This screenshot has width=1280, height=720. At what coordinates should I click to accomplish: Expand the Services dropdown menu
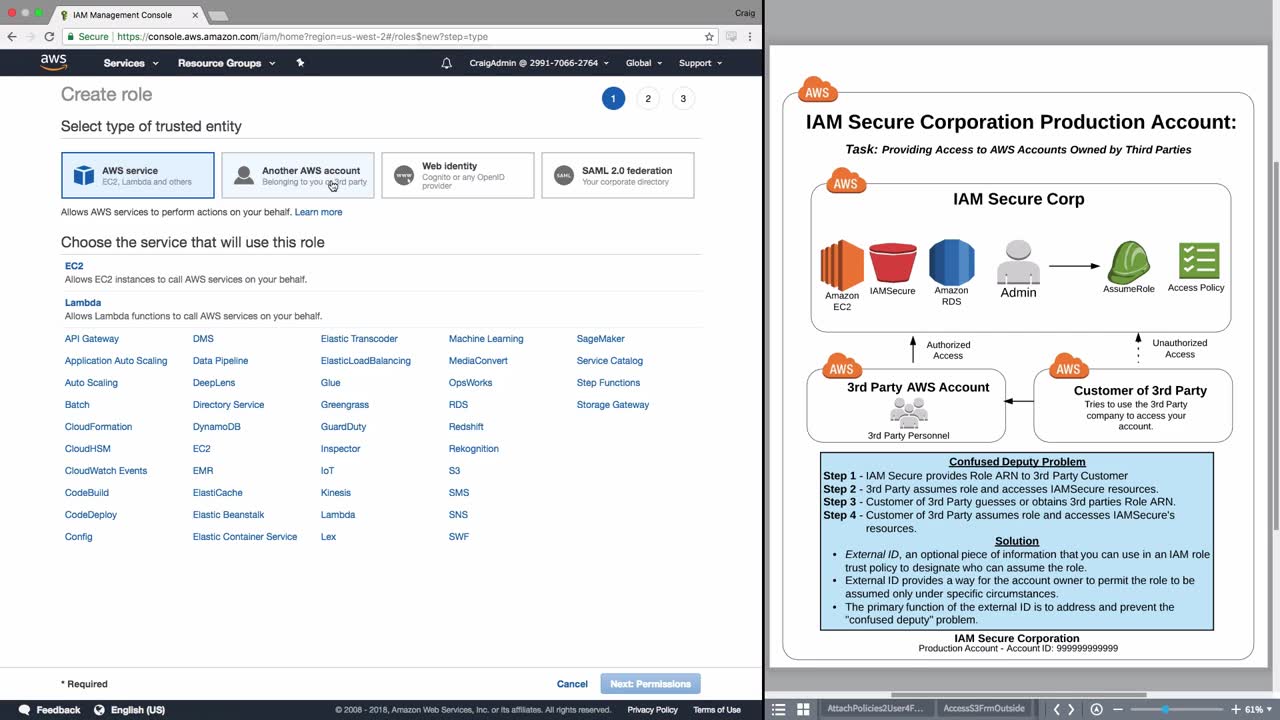point(130,63)
